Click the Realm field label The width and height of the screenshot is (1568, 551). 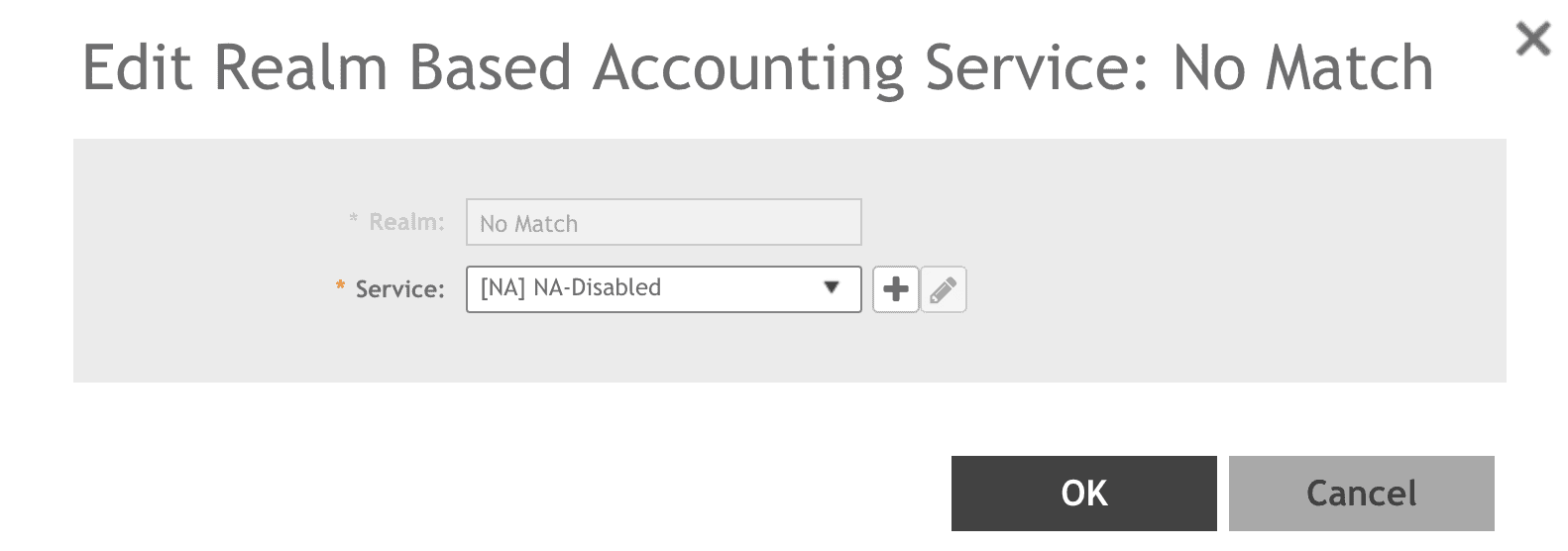(406, 222)
